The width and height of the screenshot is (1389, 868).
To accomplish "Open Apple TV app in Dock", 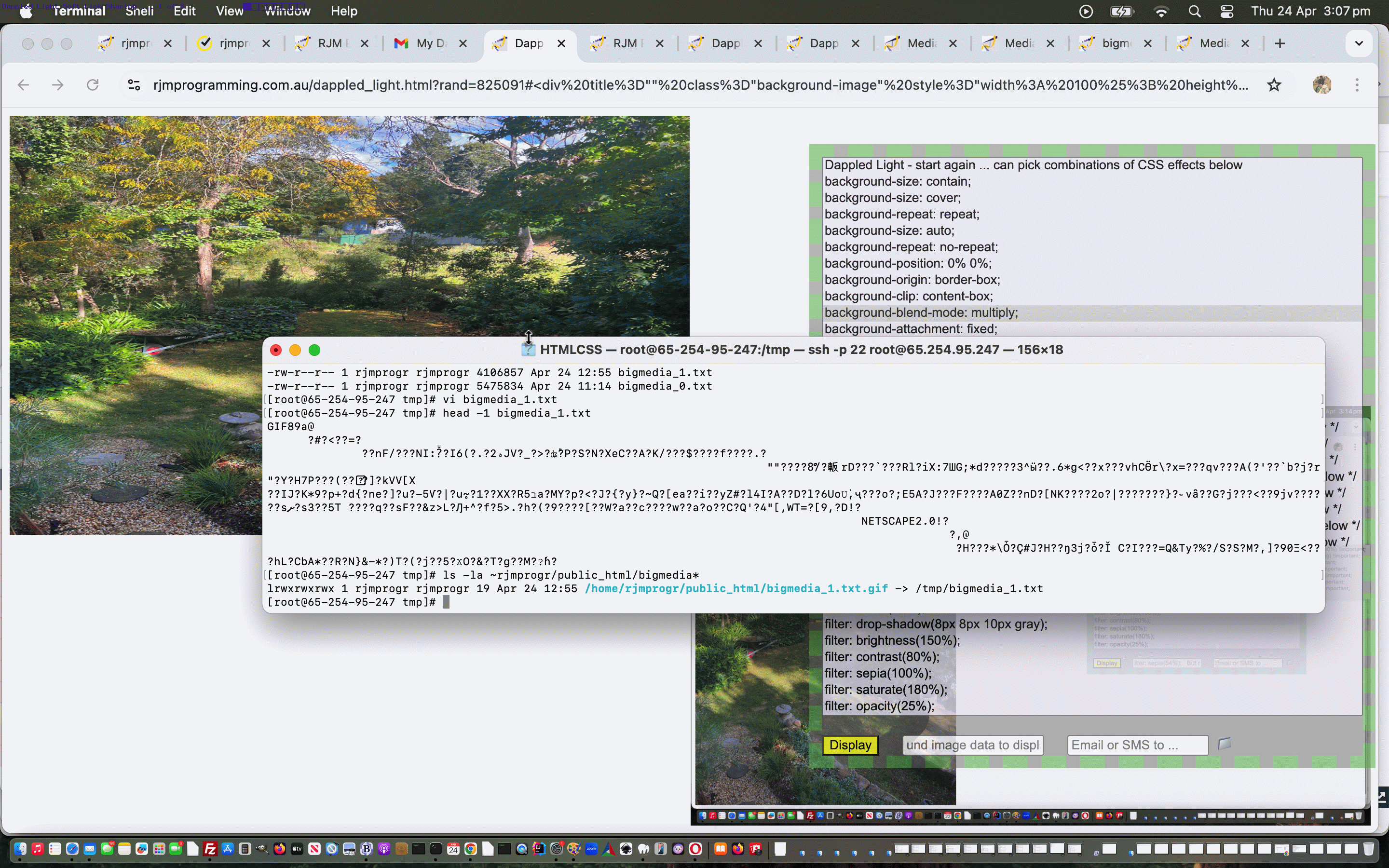I will (297, 849).
